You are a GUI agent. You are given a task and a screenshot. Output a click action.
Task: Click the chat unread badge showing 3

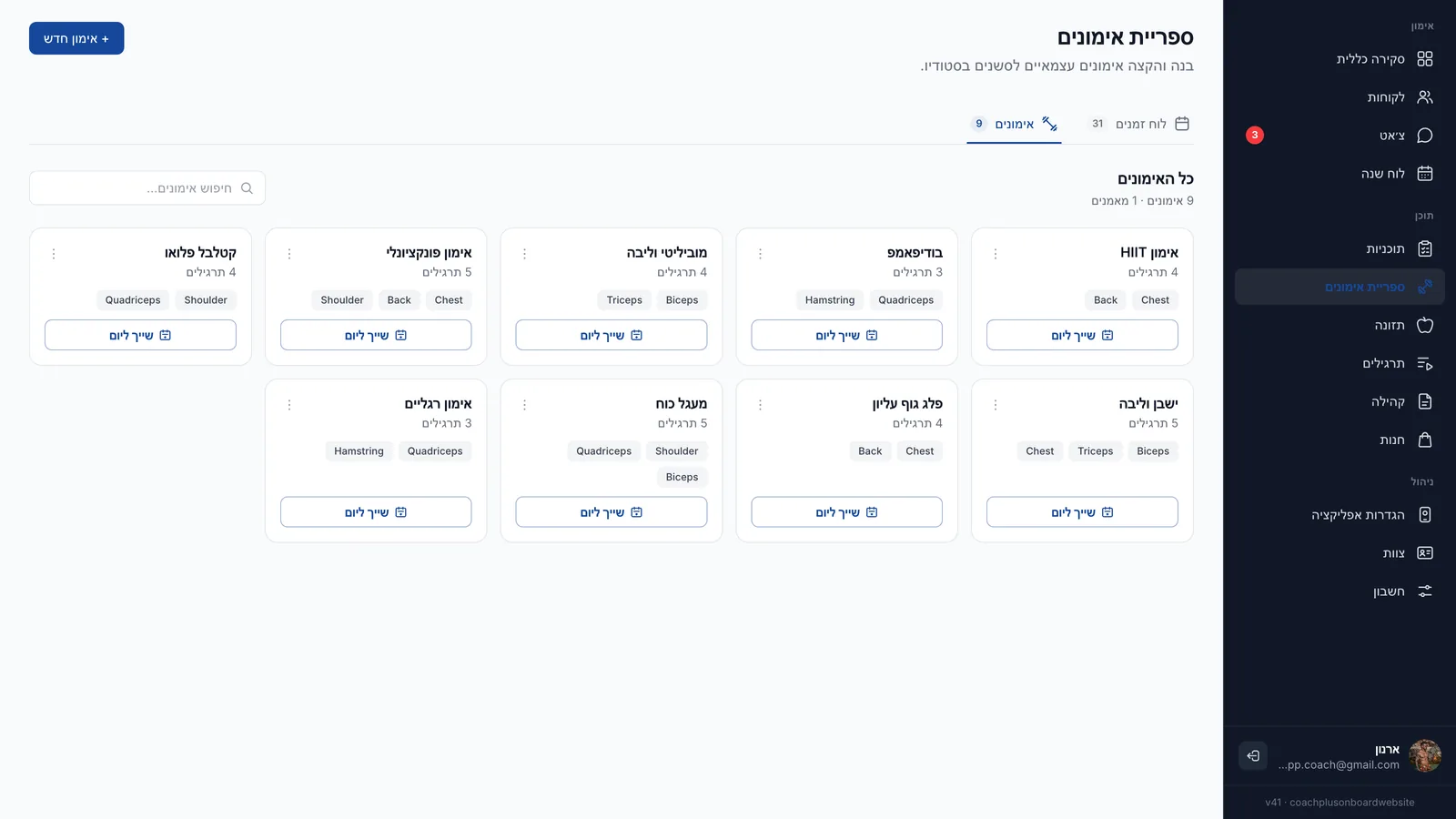point(1255,136)
